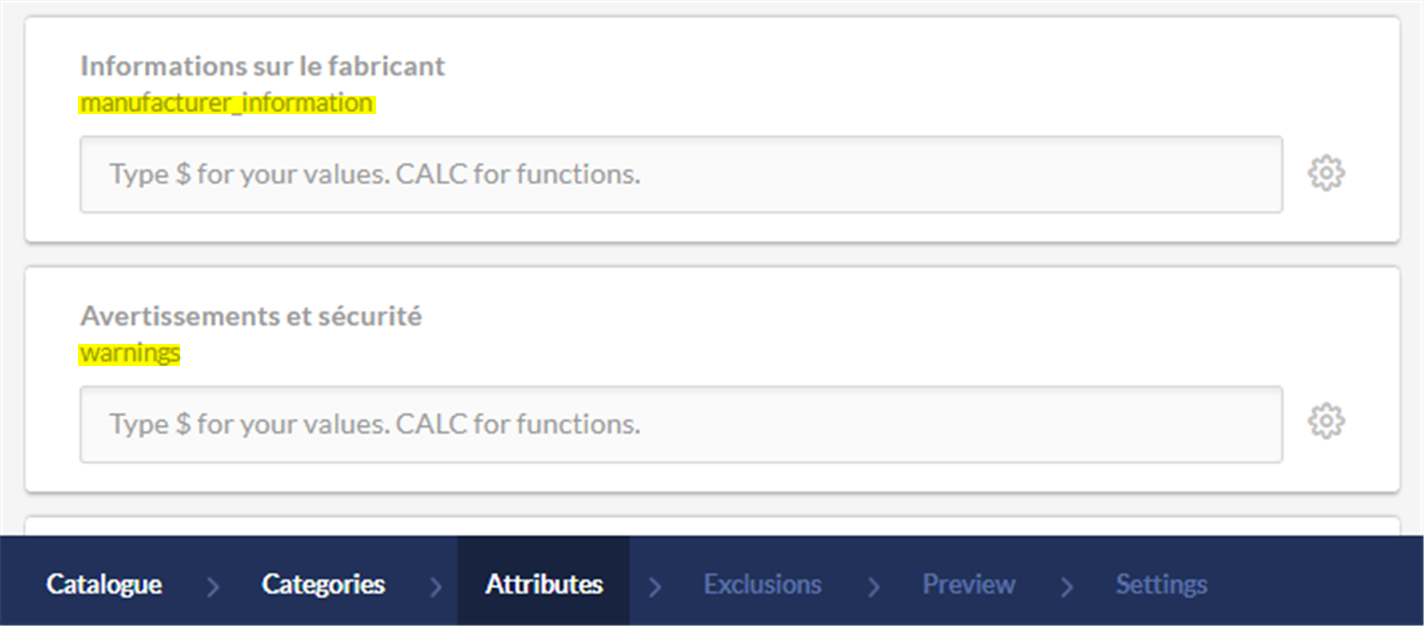Open the Exclusions step
Screen dimensions: 1424x626
[762, 584]
